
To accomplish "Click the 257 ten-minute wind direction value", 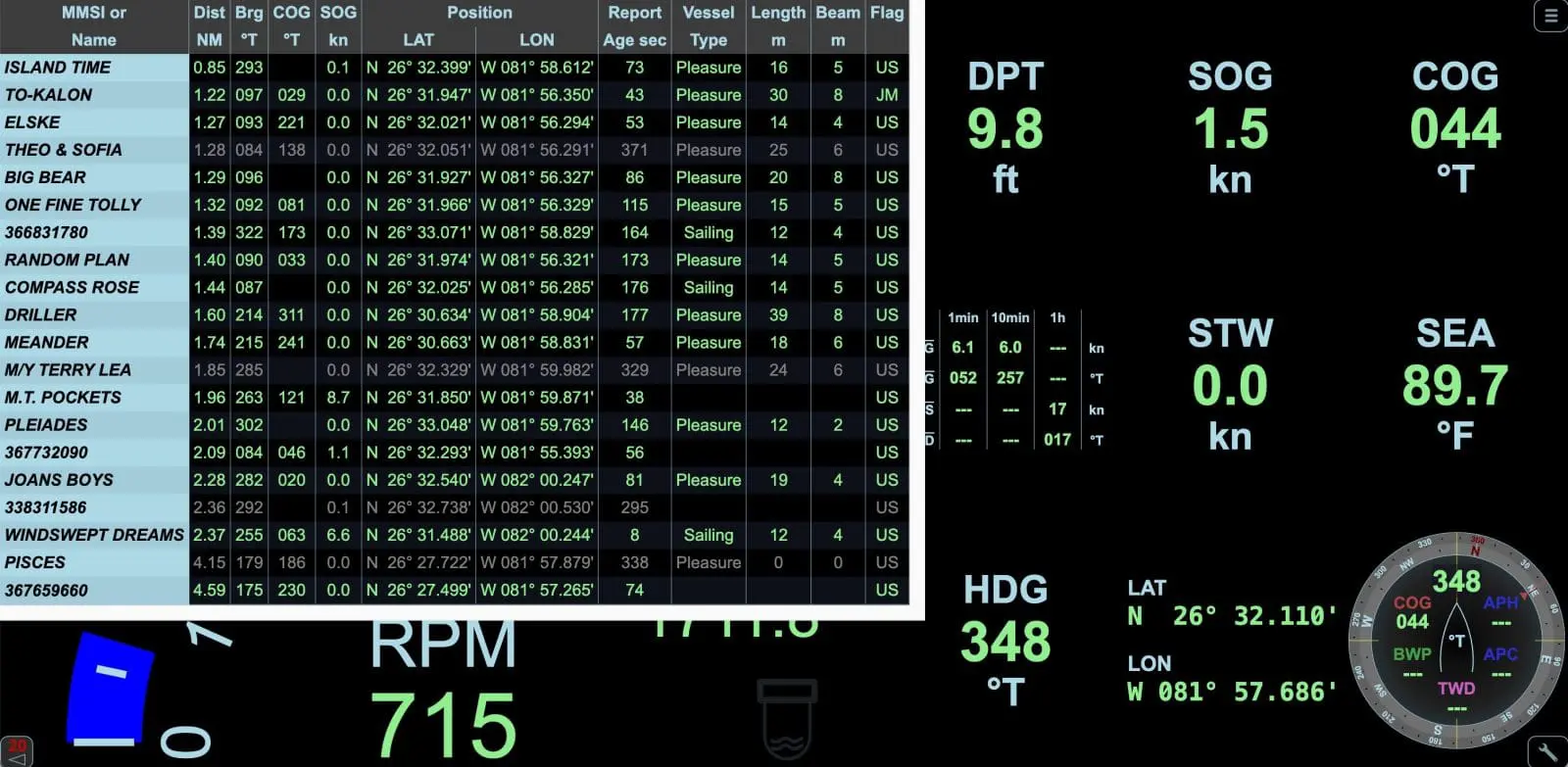I will tap(1010, 378).
